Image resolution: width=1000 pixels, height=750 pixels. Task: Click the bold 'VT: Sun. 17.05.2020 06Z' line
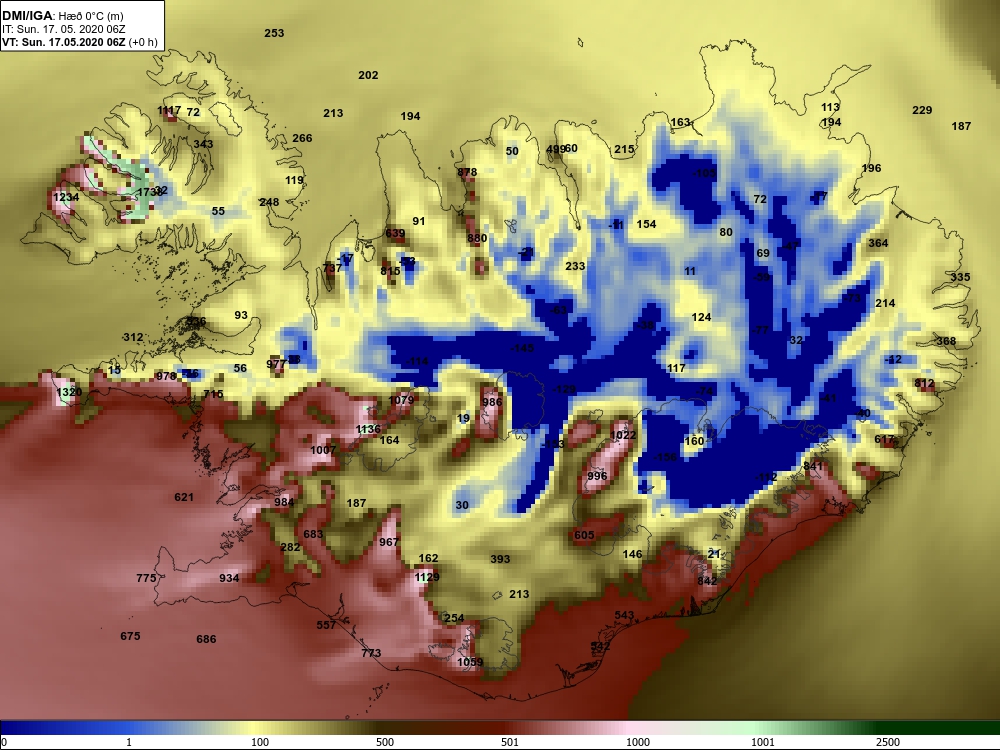(x=66, y=42)
